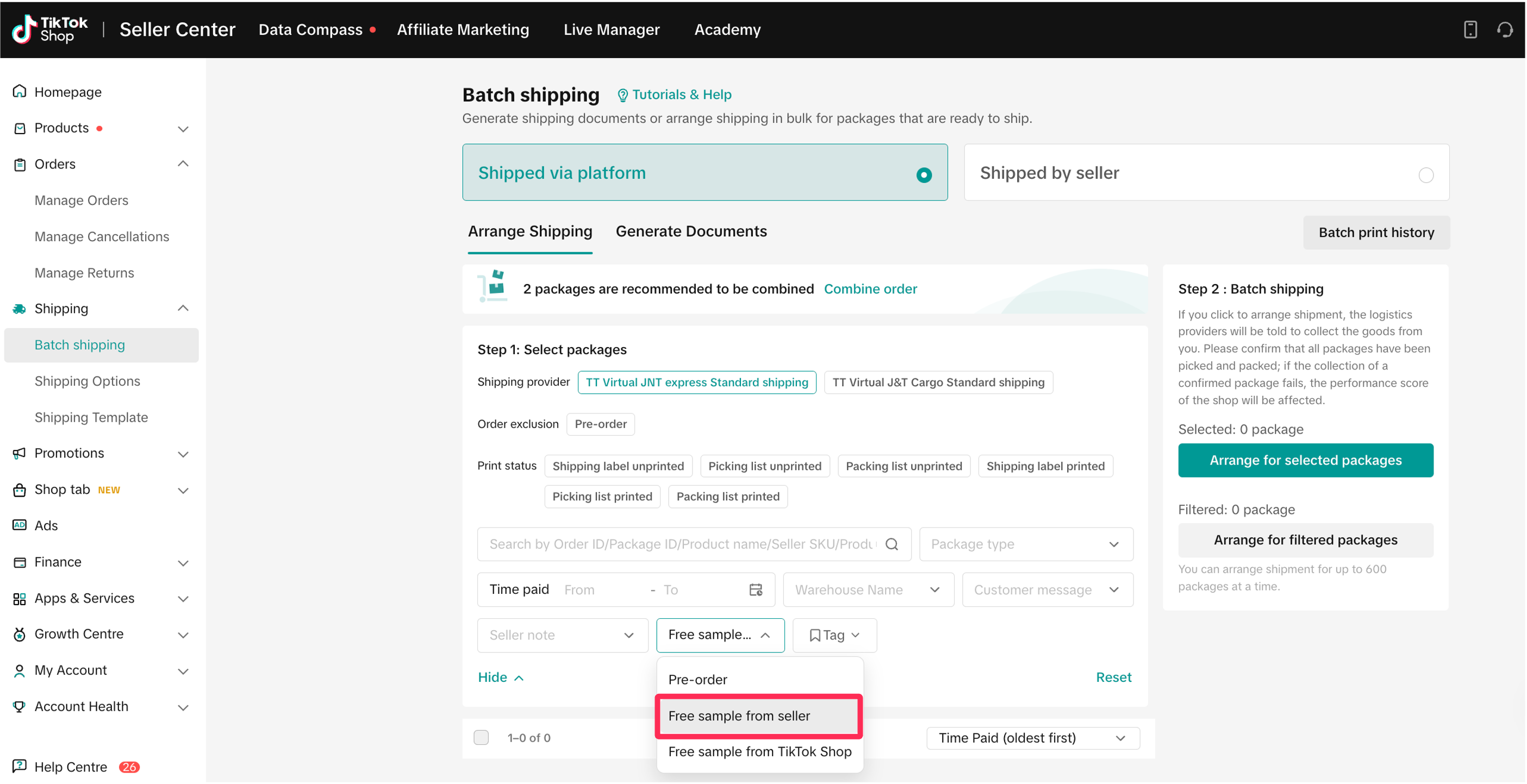The width and height of the screenshot is (1527, 784).
Task: Open the Time paid calendar icon
Action: 756,589
